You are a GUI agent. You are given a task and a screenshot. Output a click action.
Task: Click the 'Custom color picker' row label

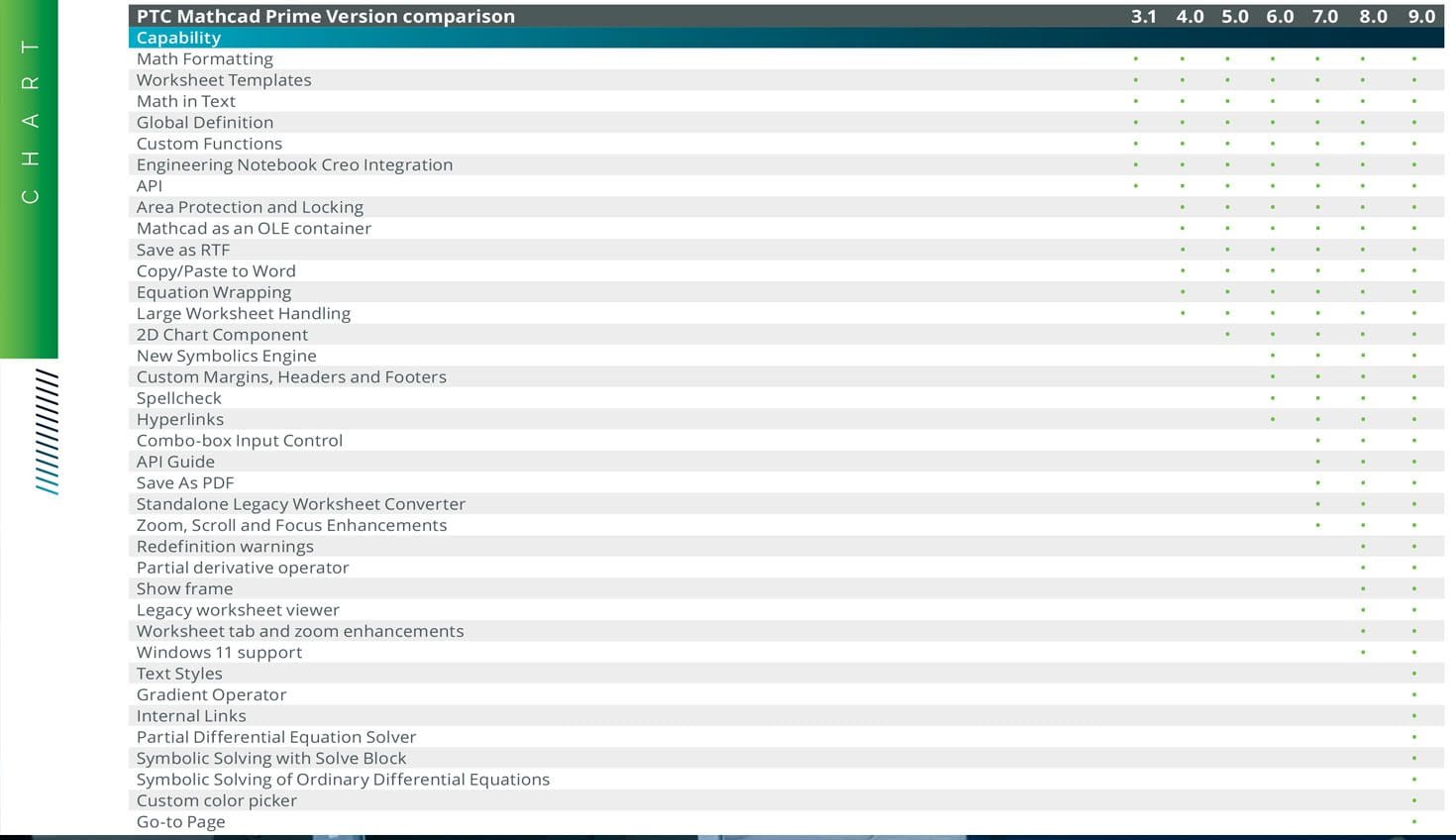(x=217, y=800)
